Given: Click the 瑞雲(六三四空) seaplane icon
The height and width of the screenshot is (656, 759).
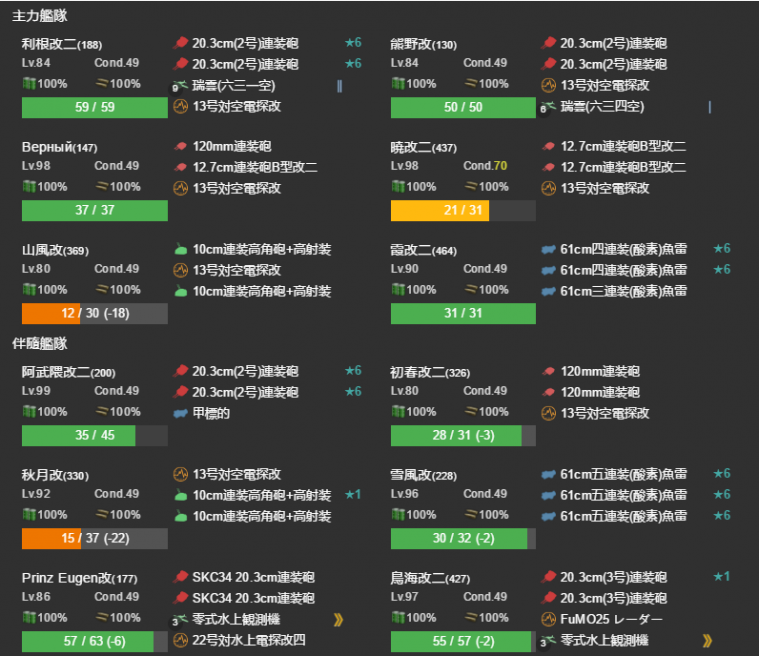Looking at the screenshot, I should 549,107.
